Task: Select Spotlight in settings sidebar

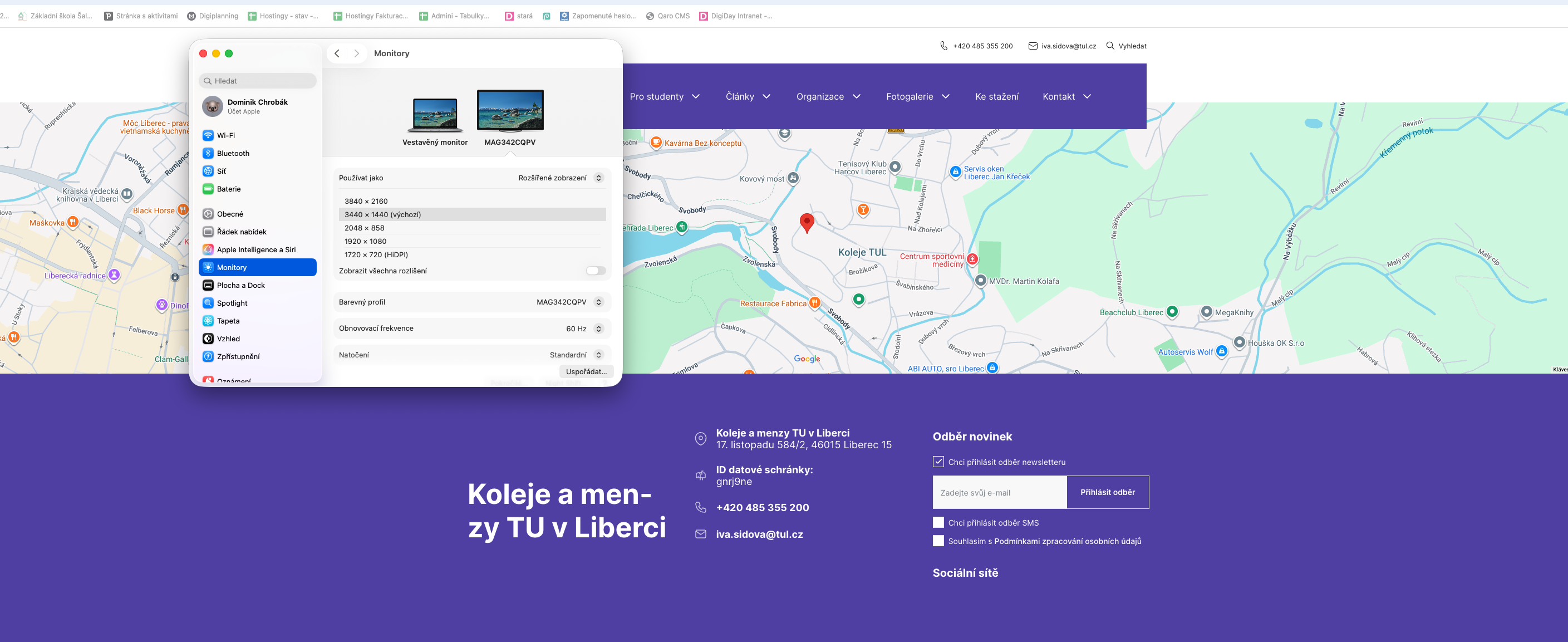Action: pos(232,303)
